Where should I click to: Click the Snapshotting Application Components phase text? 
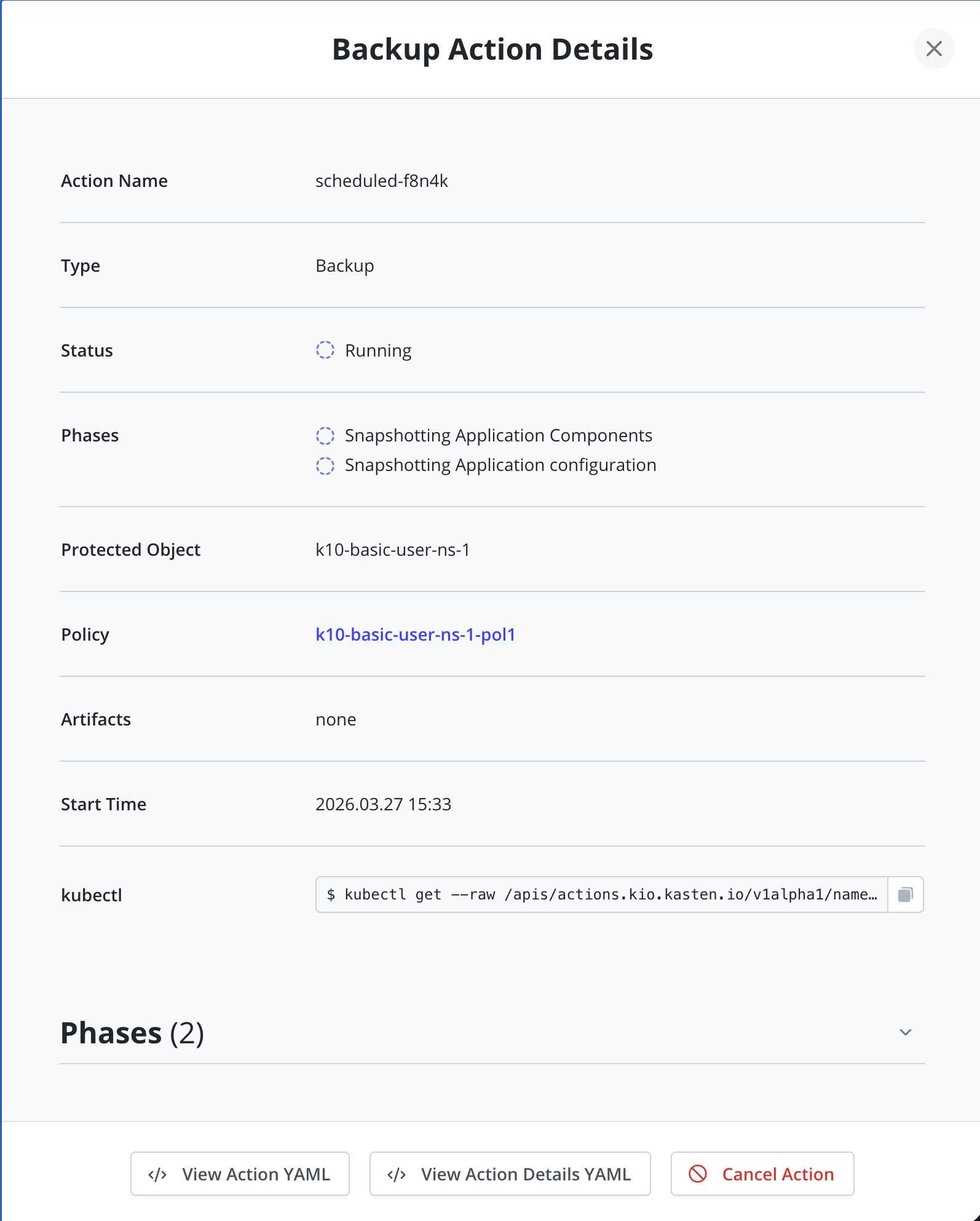click(498, 435)
